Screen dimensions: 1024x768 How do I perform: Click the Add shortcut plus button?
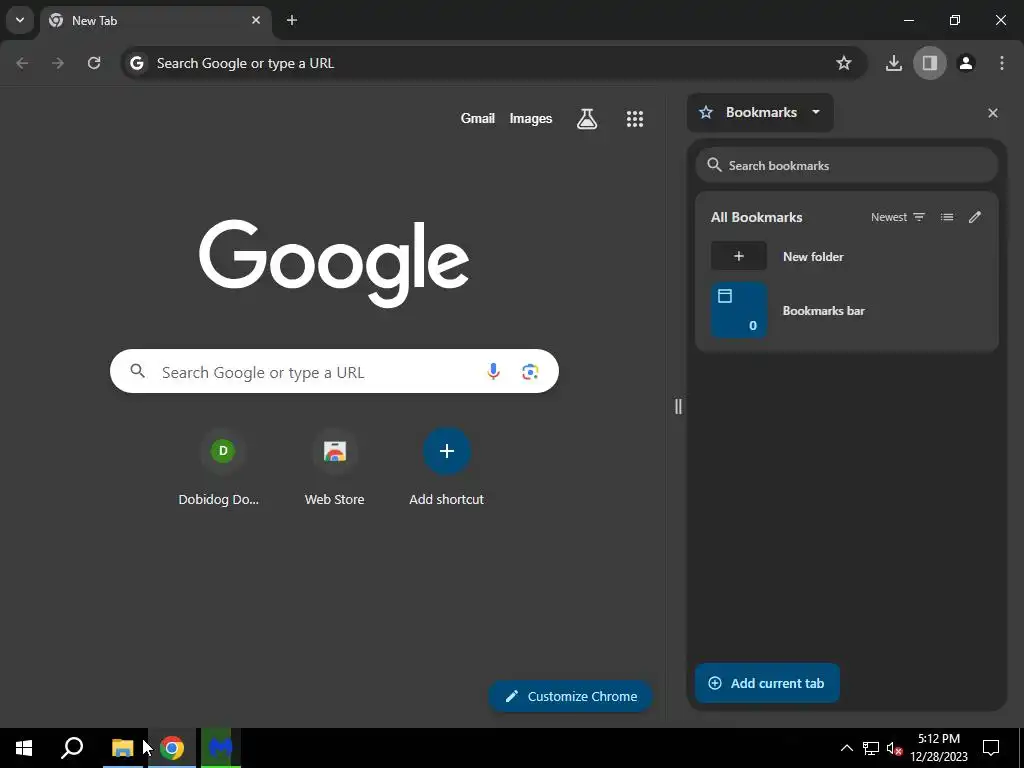coord(447,451)
